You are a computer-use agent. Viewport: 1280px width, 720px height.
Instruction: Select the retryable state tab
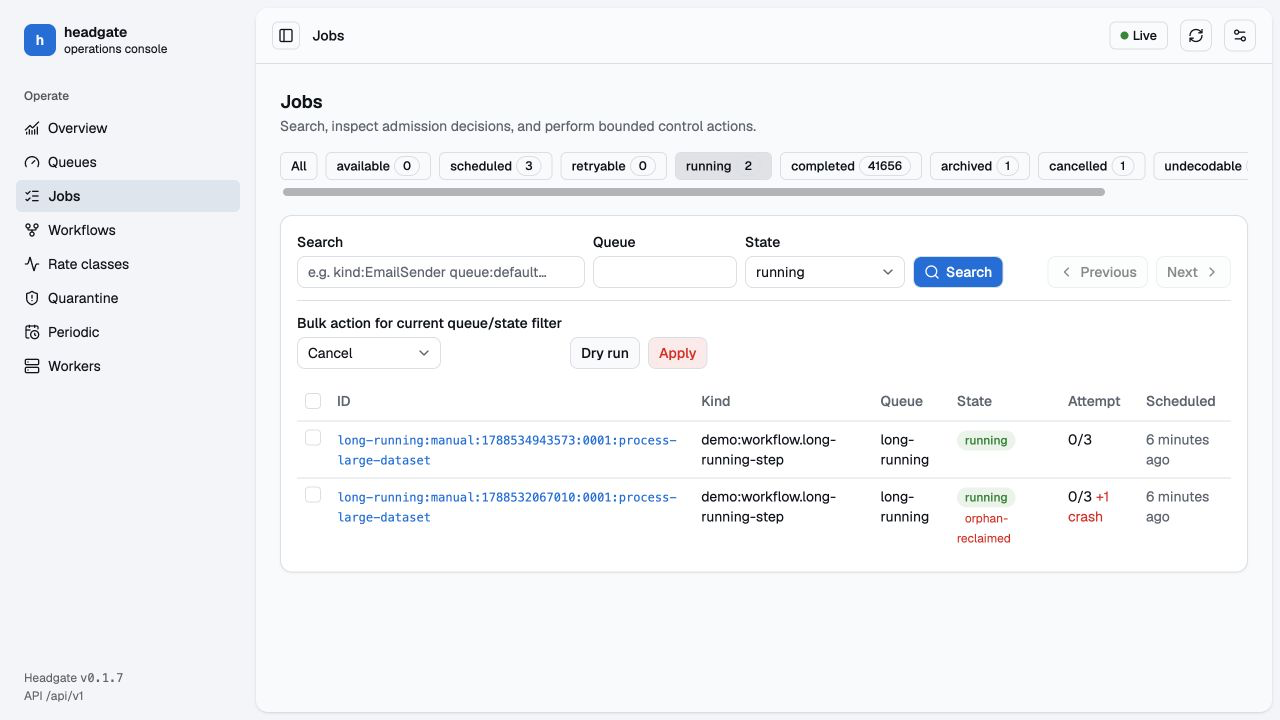tap(613, 166)
